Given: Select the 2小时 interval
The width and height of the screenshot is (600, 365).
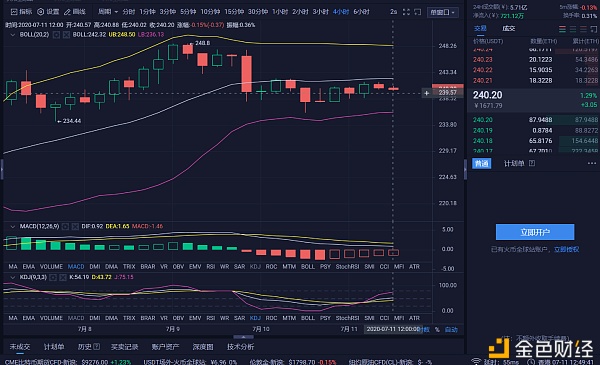Looking at the screenshot, I should pyautogui.click(x=300, y=12).
